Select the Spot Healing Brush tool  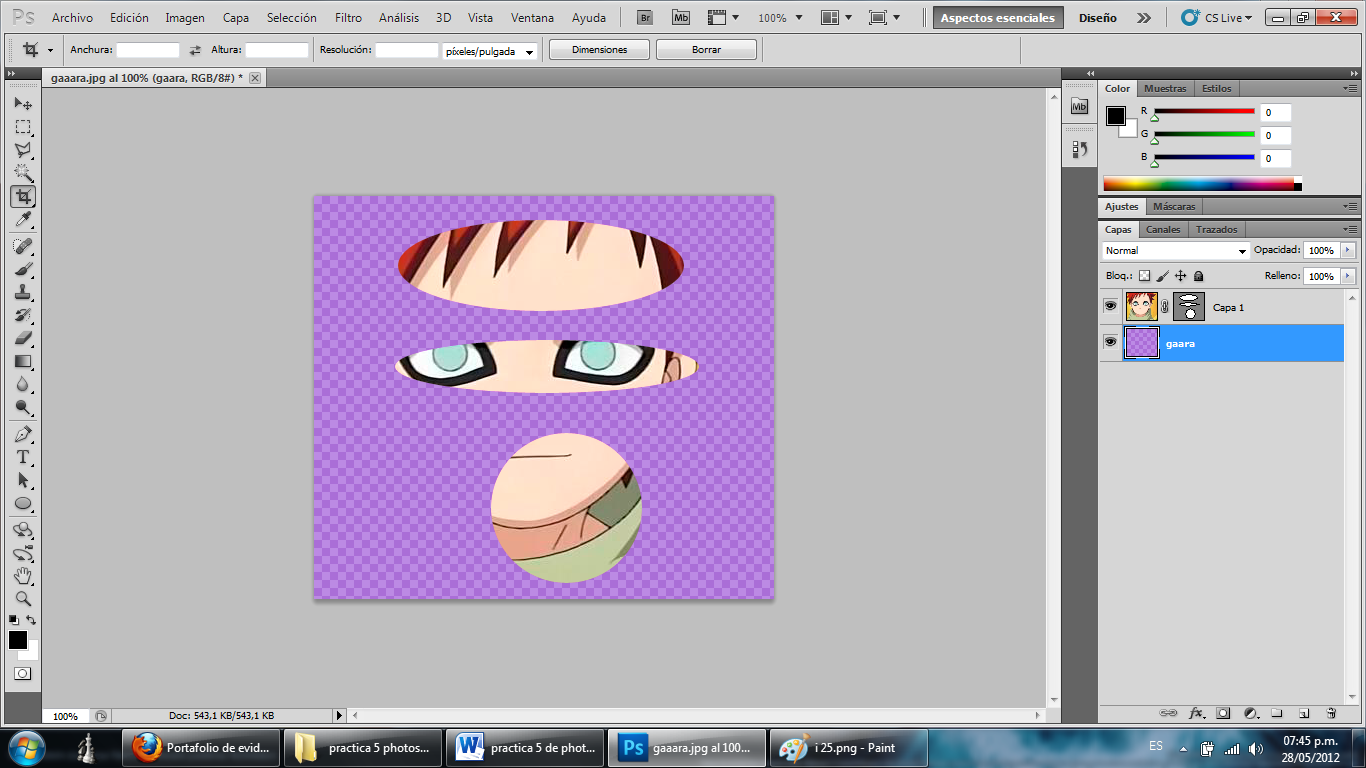[x=23, y=246]
